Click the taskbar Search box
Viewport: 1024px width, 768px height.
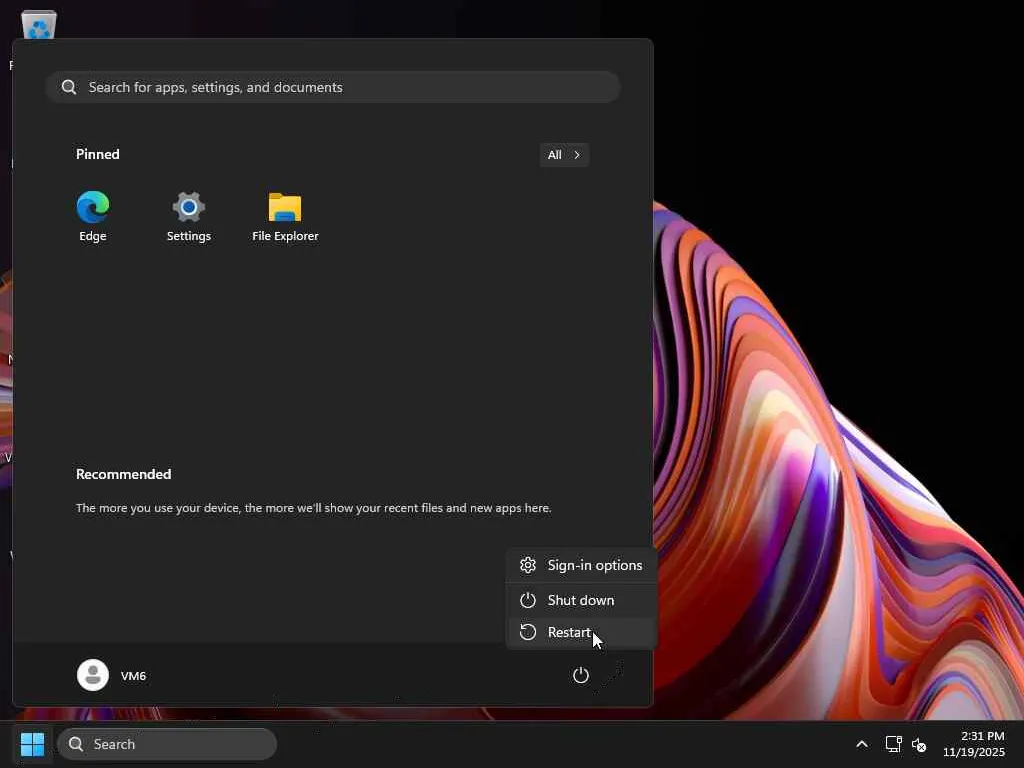coord(167,744)
